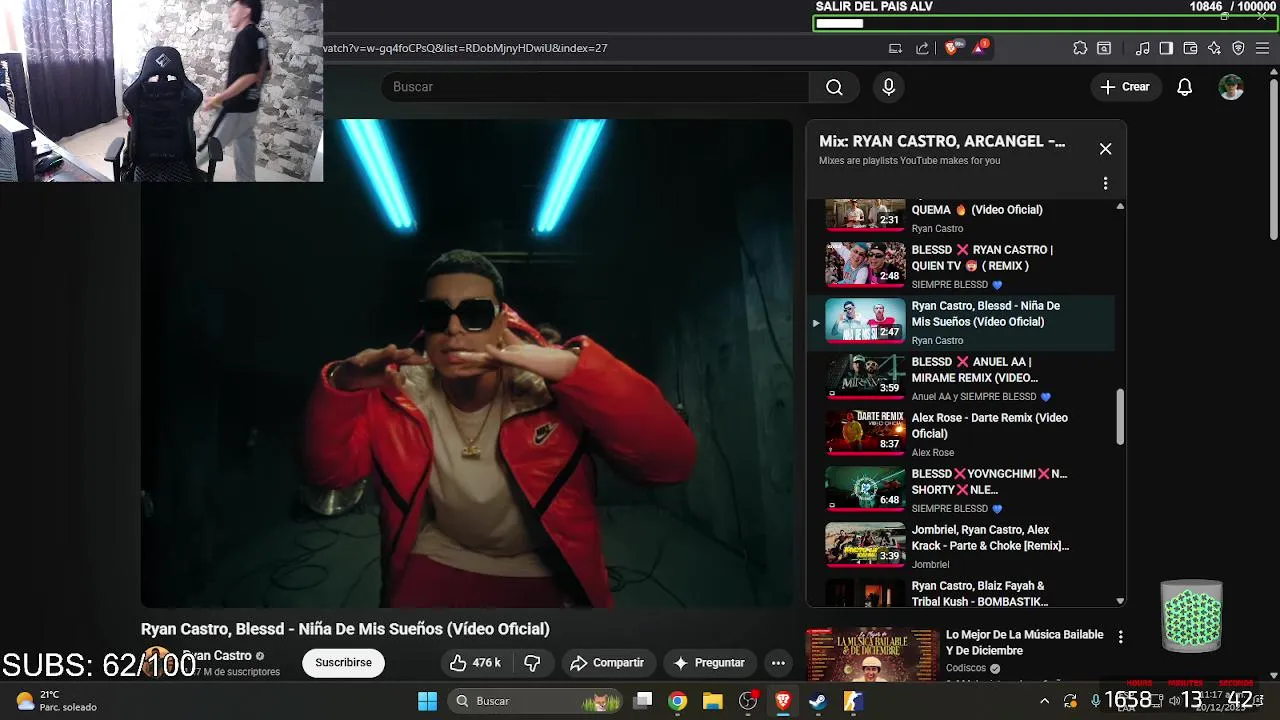The image size is (1280, 720).
Task: Play Ryan Castro BOMBASTIK playlist item
Action: [x=960, y=591]
